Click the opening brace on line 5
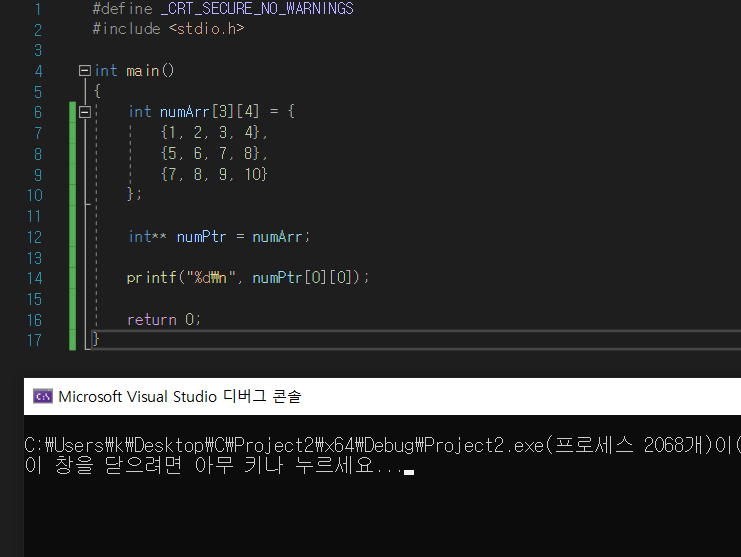 [97, 91]
